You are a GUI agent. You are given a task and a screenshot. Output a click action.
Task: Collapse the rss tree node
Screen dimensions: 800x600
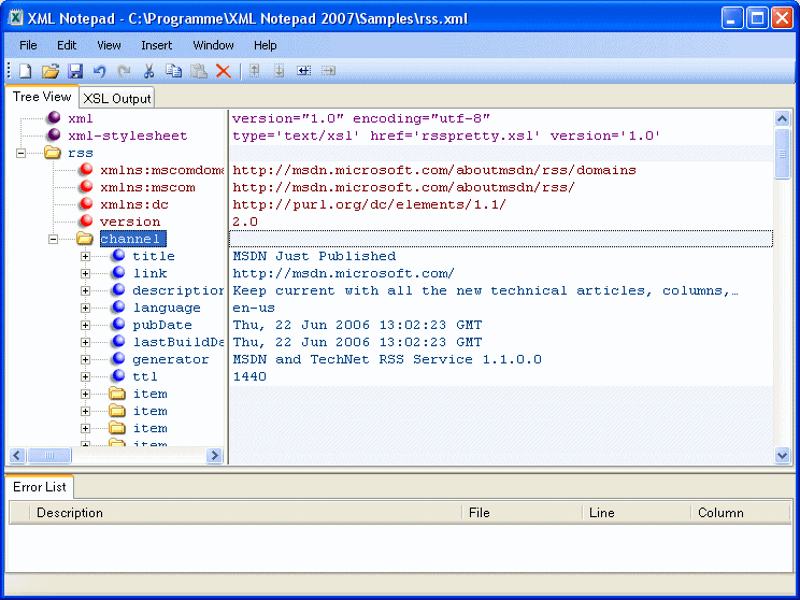22,152
